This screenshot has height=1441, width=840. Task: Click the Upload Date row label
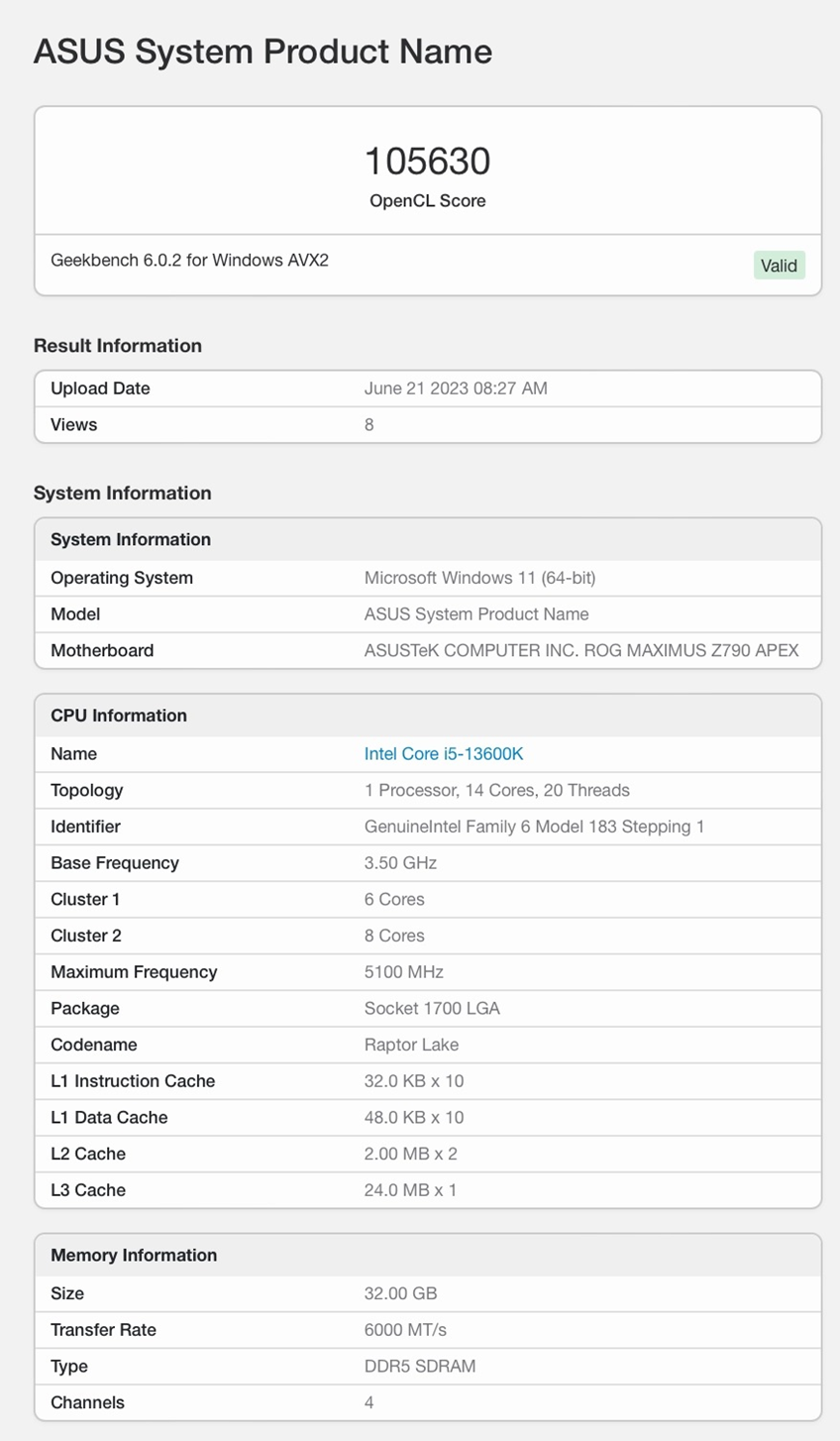[100, 388]
